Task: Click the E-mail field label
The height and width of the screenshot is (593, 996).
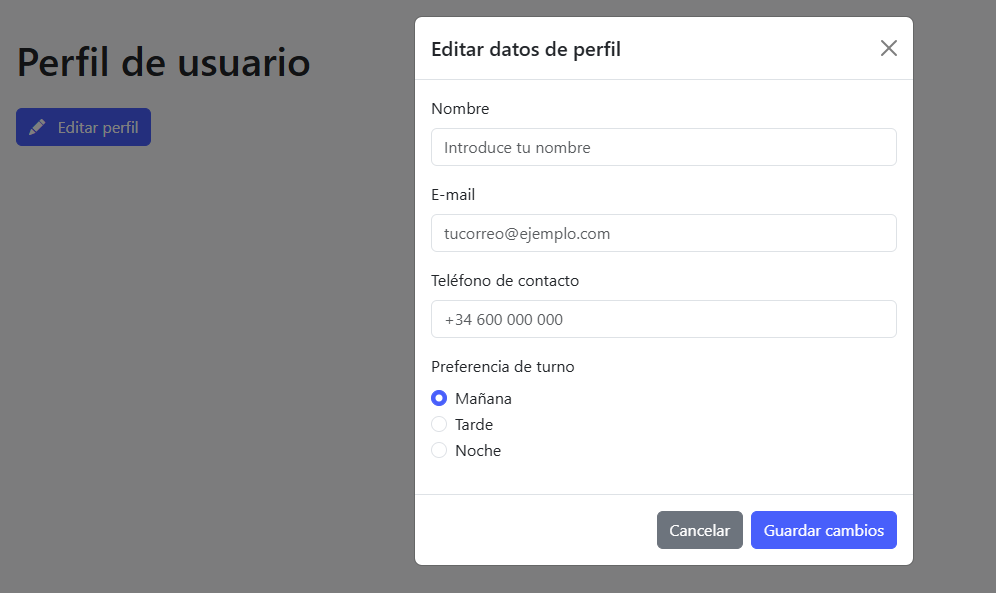Action: (x=453, y=194)
